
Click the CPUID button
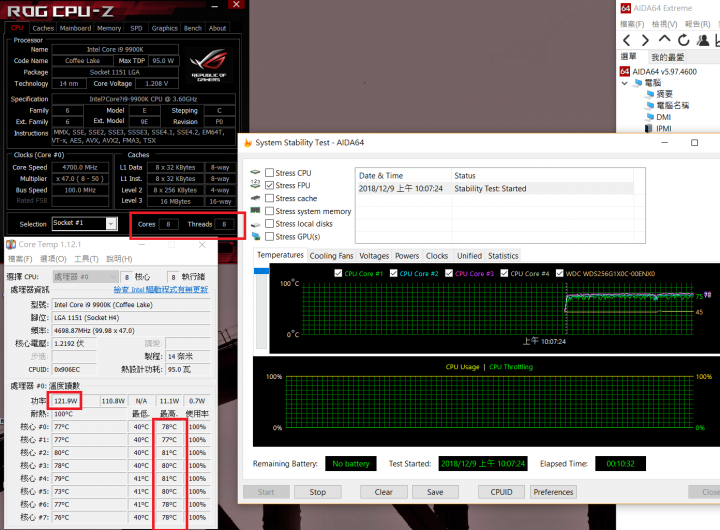501,492
